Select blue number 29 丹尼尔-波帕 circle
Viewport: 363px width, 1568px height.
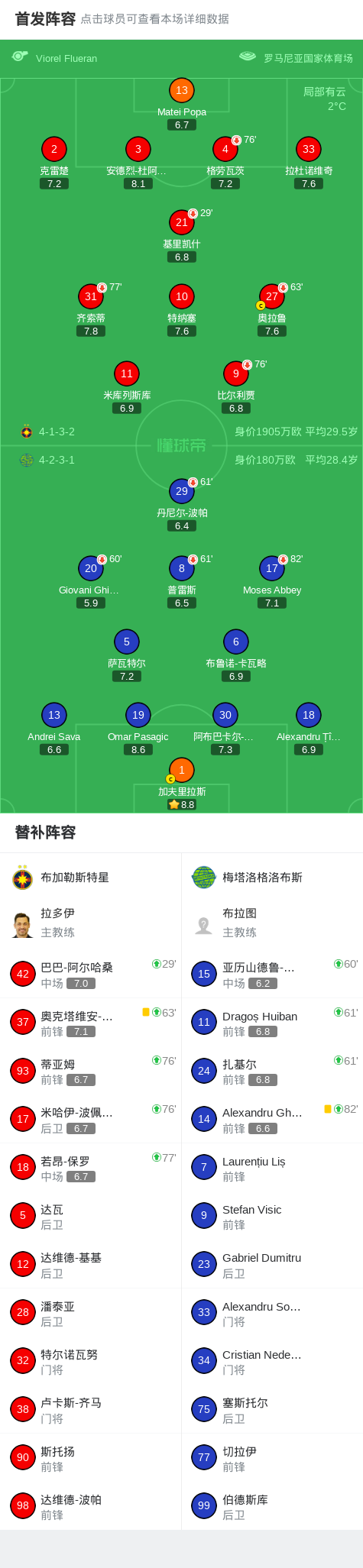pyautogui.click(x=182, y=491)
